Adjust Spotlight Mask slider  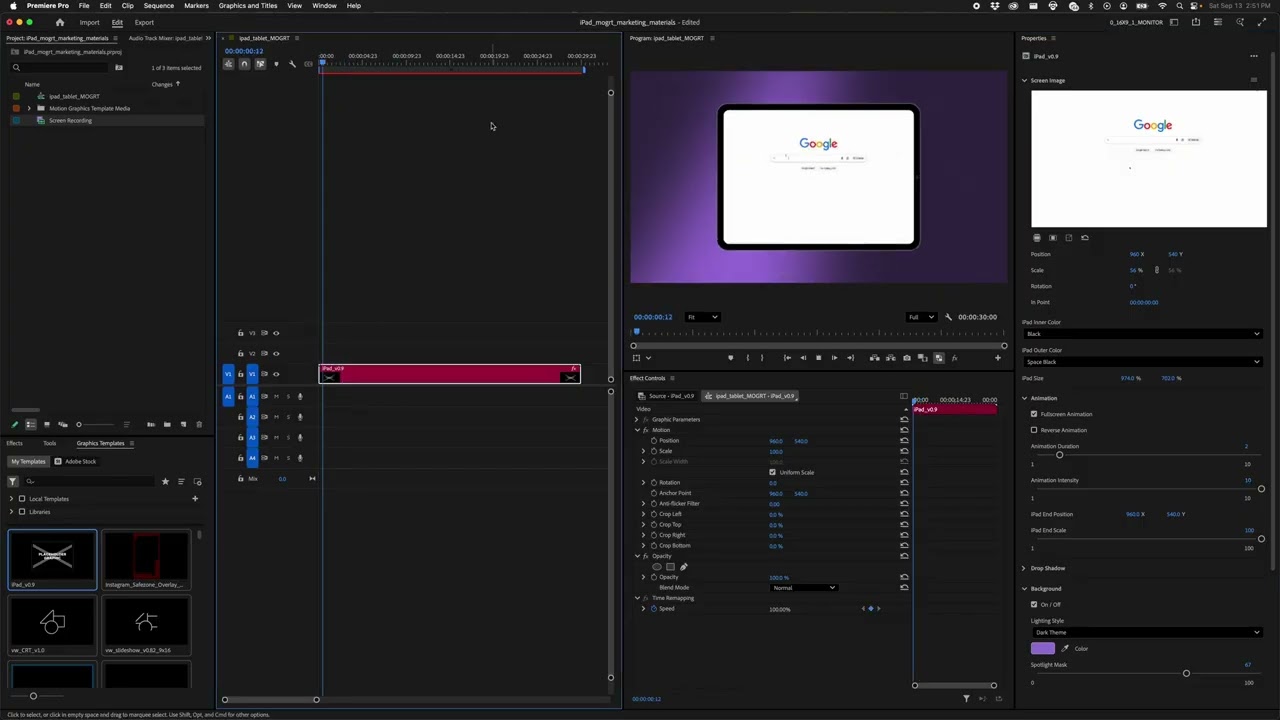click(1186, 674)
